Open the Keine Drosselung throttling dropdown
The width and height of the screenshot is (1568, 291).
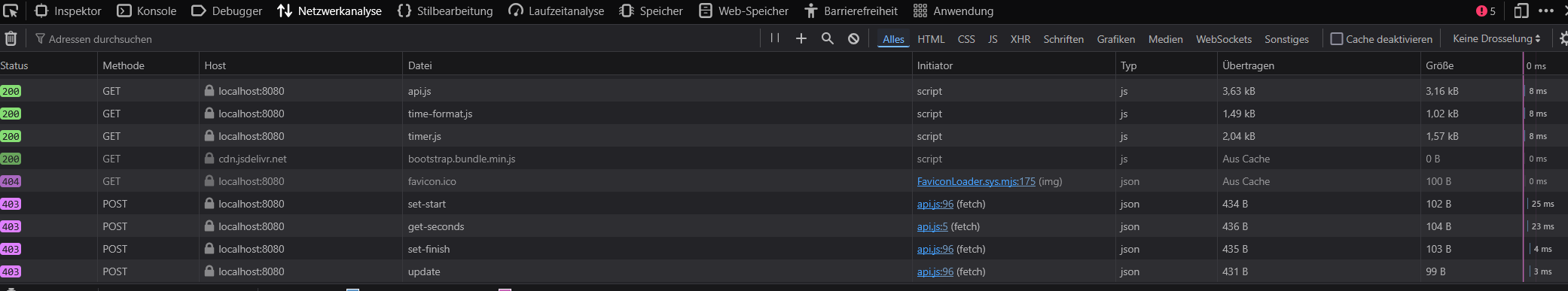click(1496, 38)
